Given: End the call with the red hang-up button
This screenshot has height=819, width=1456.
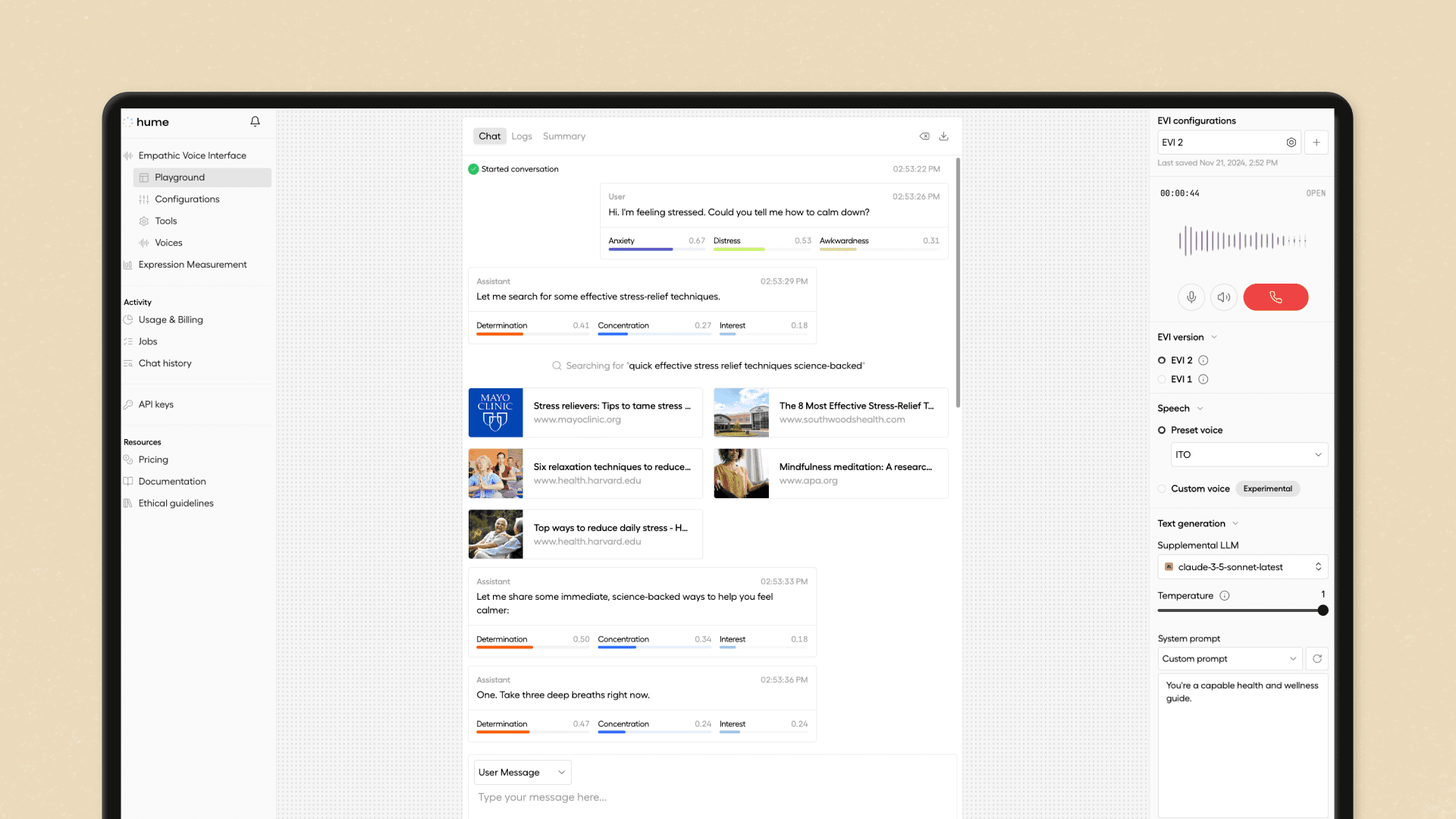Looking at the screenshot, I should point(1276,297).
